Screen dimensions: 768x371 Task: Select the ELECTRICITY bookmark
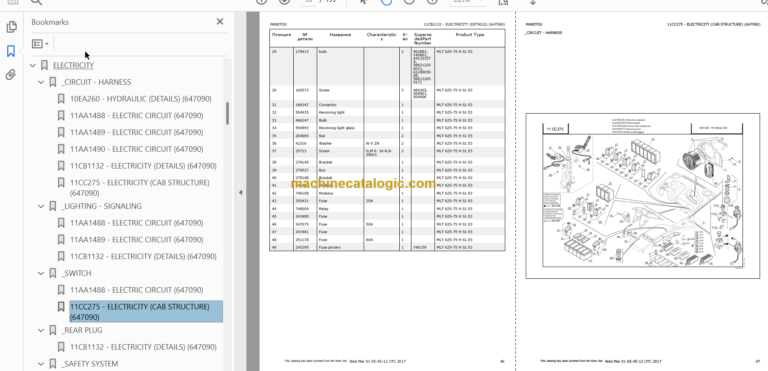coord(73,65)
